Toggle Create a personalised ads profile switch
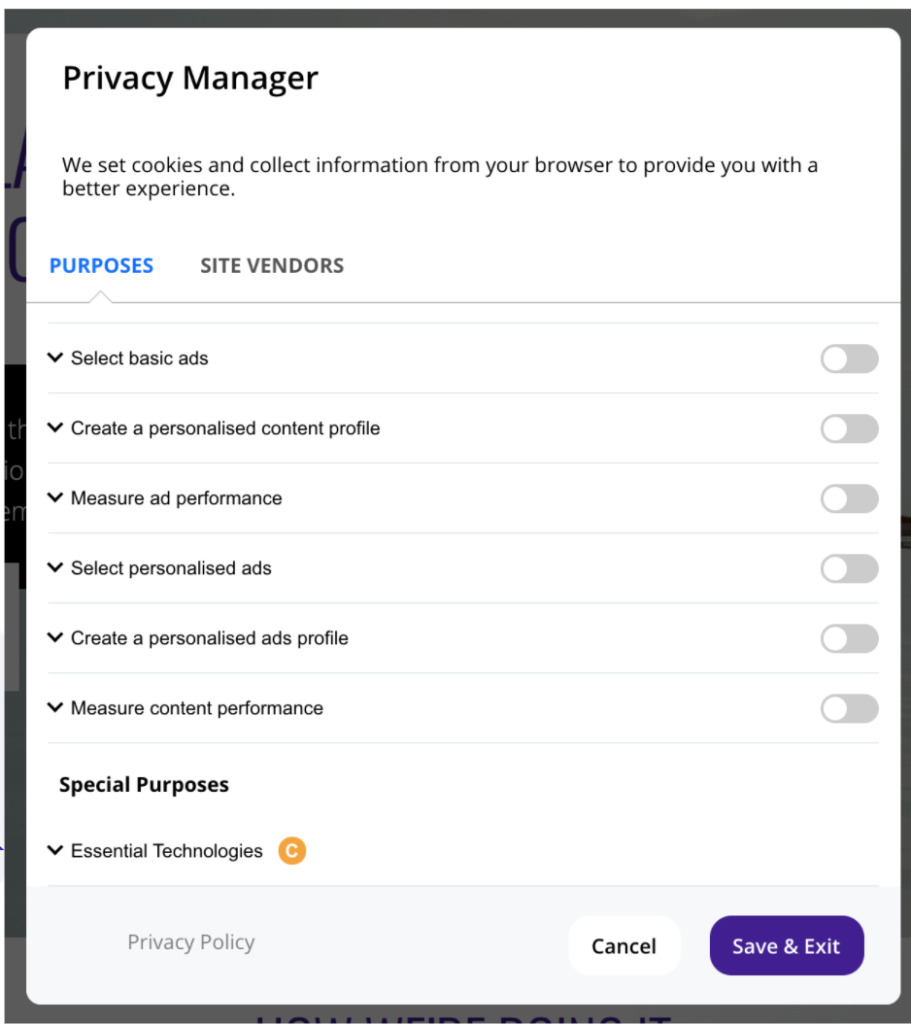 coord(849,638)
